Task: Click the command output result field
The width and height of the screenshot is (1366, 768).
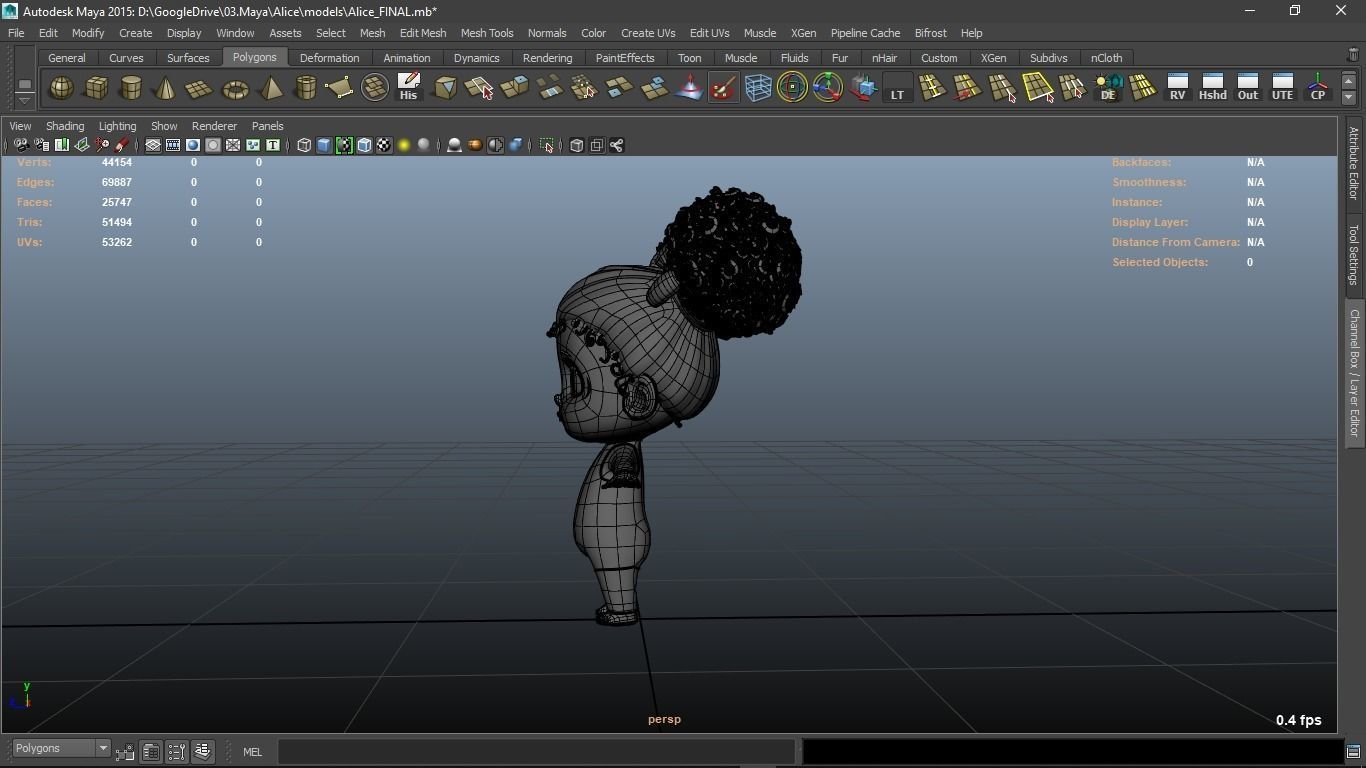Action: point(1072,751)
